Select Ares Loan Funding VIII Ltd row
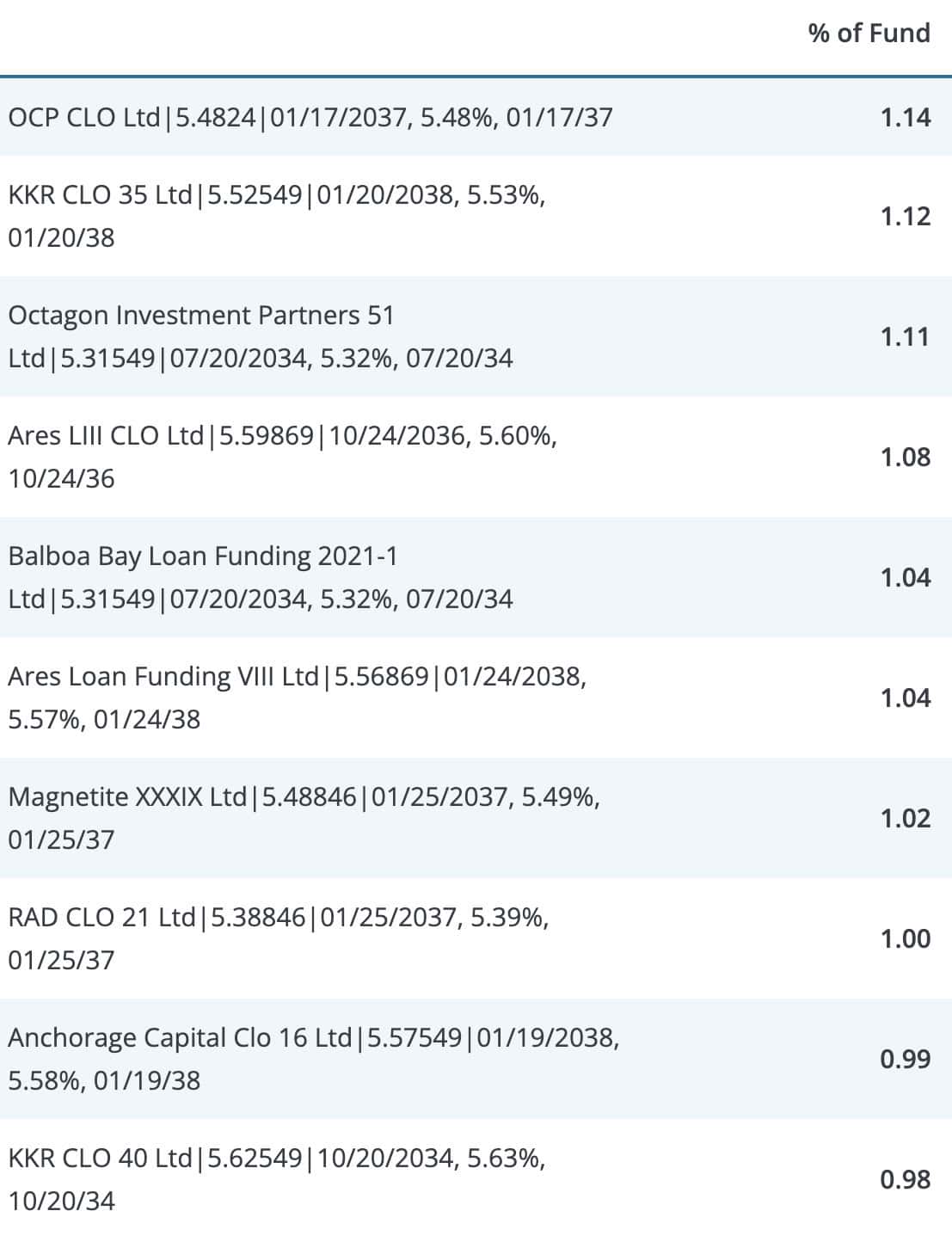This screenshot has width=952, height=1248. click(x=476, y=698)
